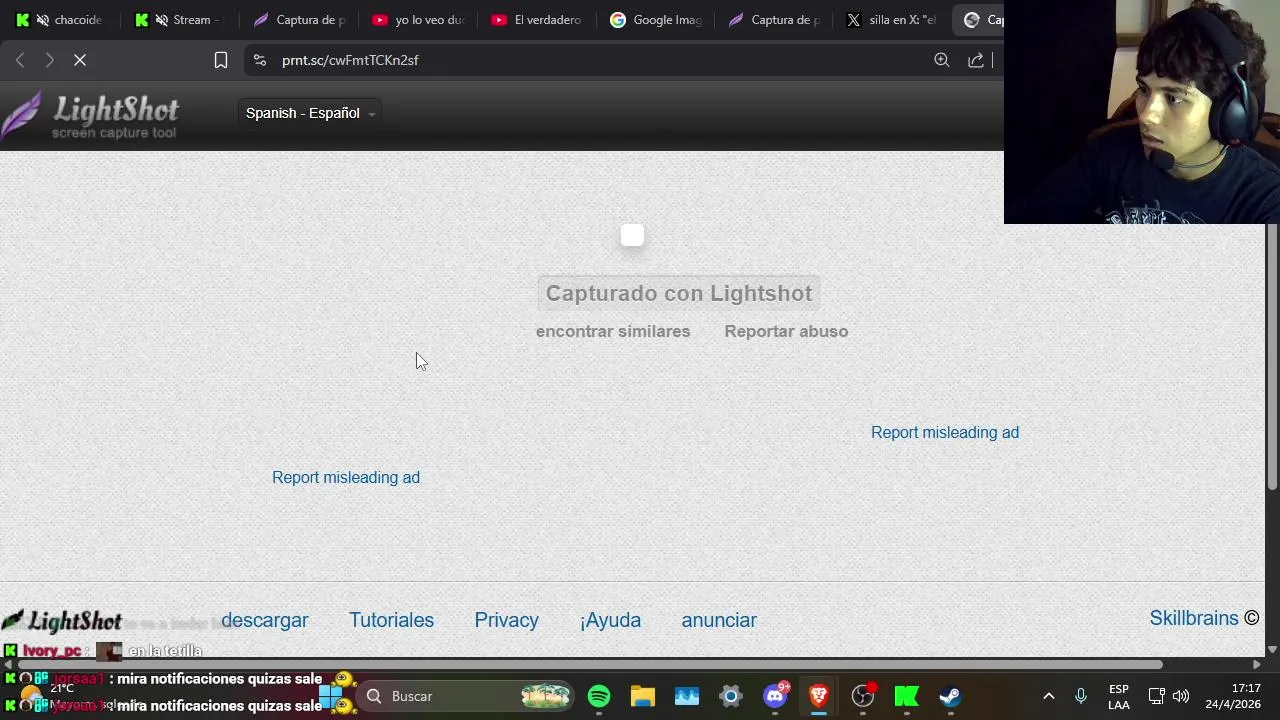1280x720 pixels.
Task: Click the Reportar abuso link
Action: pyautogui.click(x=786, y=331)
